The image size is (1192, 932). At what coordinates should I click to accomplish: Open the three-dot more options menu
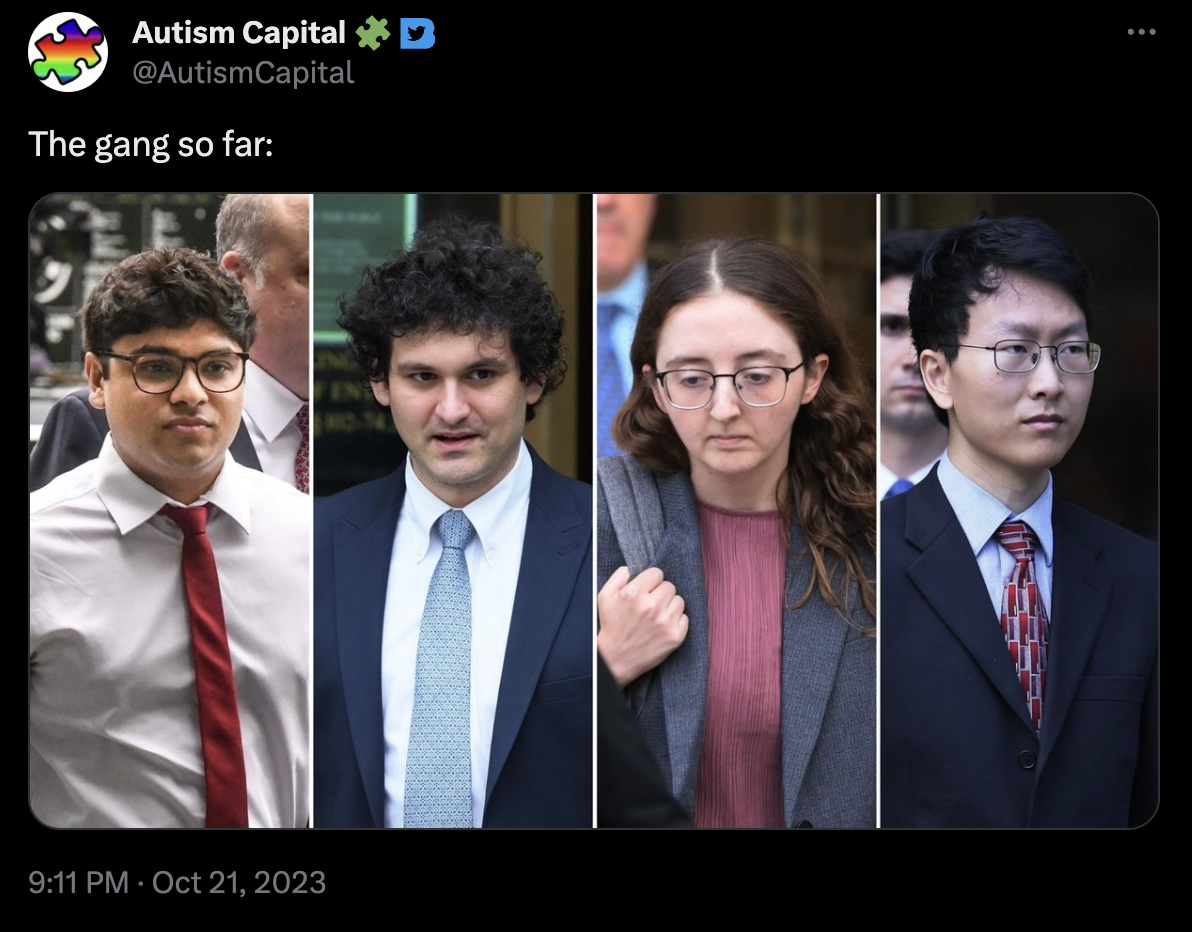coord(1141,32)
